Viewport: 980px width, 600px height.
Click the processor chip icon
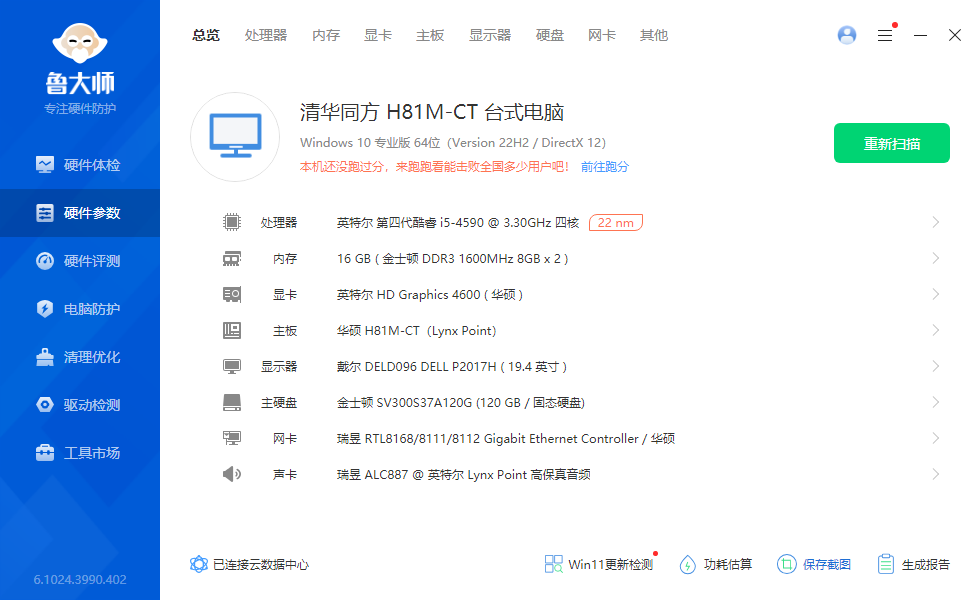(232, 222)
